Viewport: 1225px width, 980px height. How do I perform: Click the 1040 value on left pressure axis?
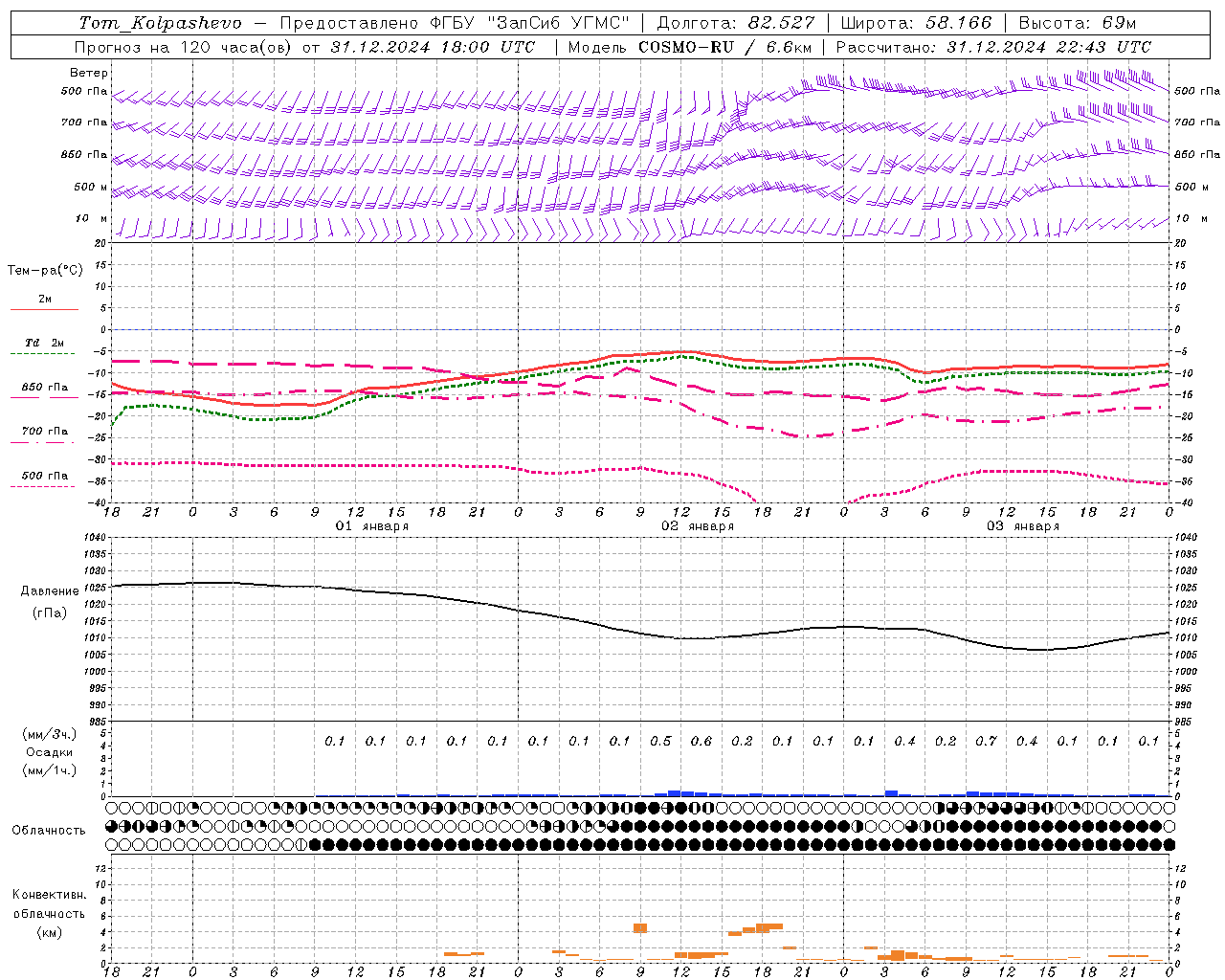pos(94,538)
